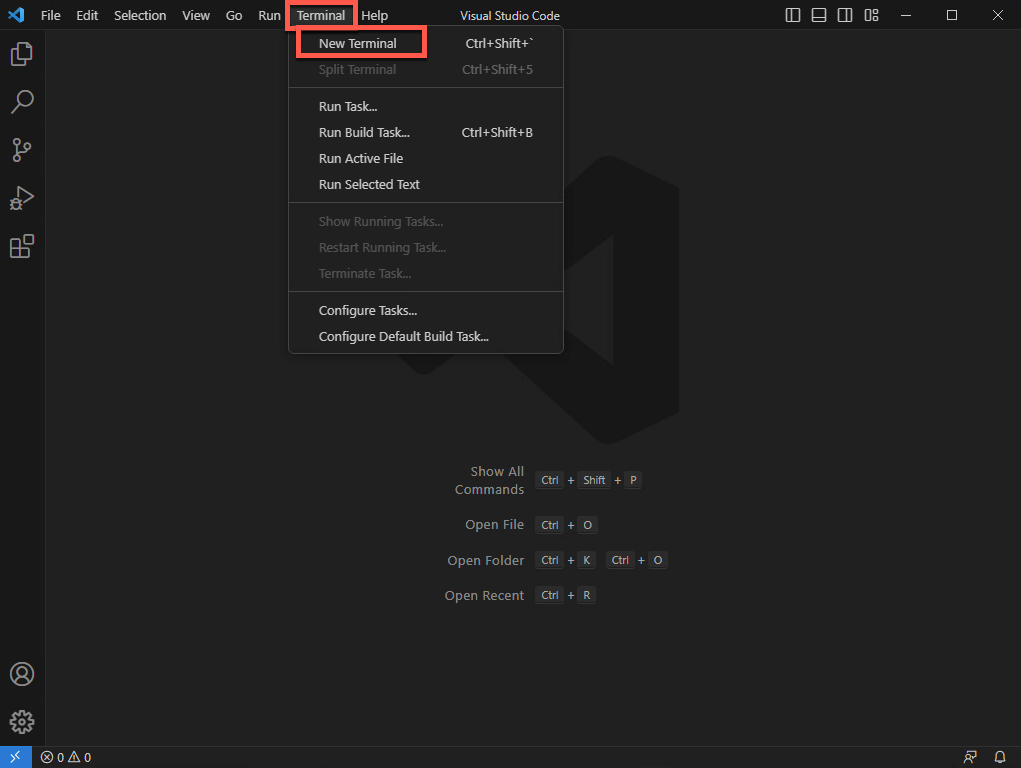The image size is (1021, 768).
Task: Click errors and warnings count in status bar
Action: point(66,757)
